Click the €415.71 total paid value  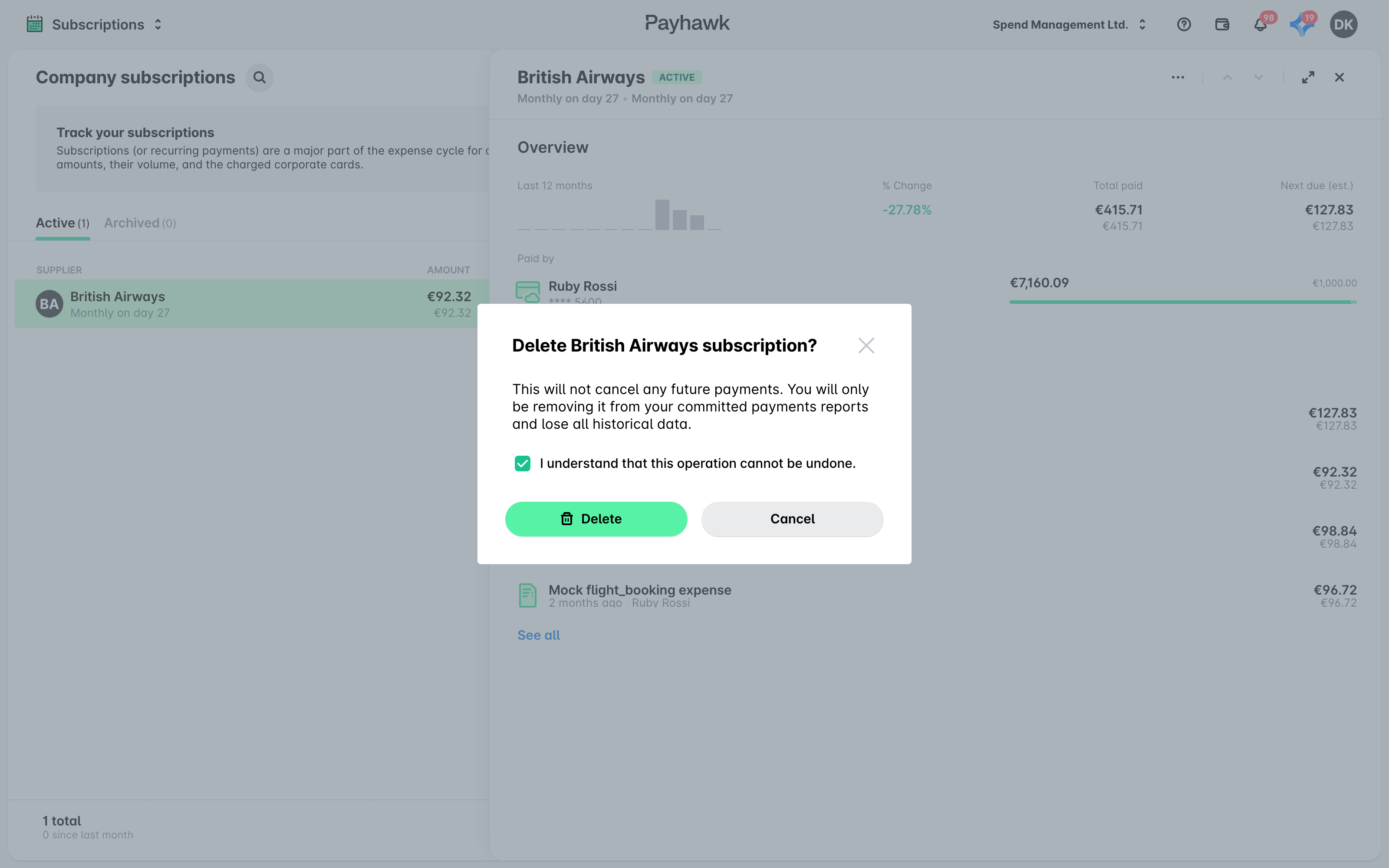click(x=1119, y=210)
